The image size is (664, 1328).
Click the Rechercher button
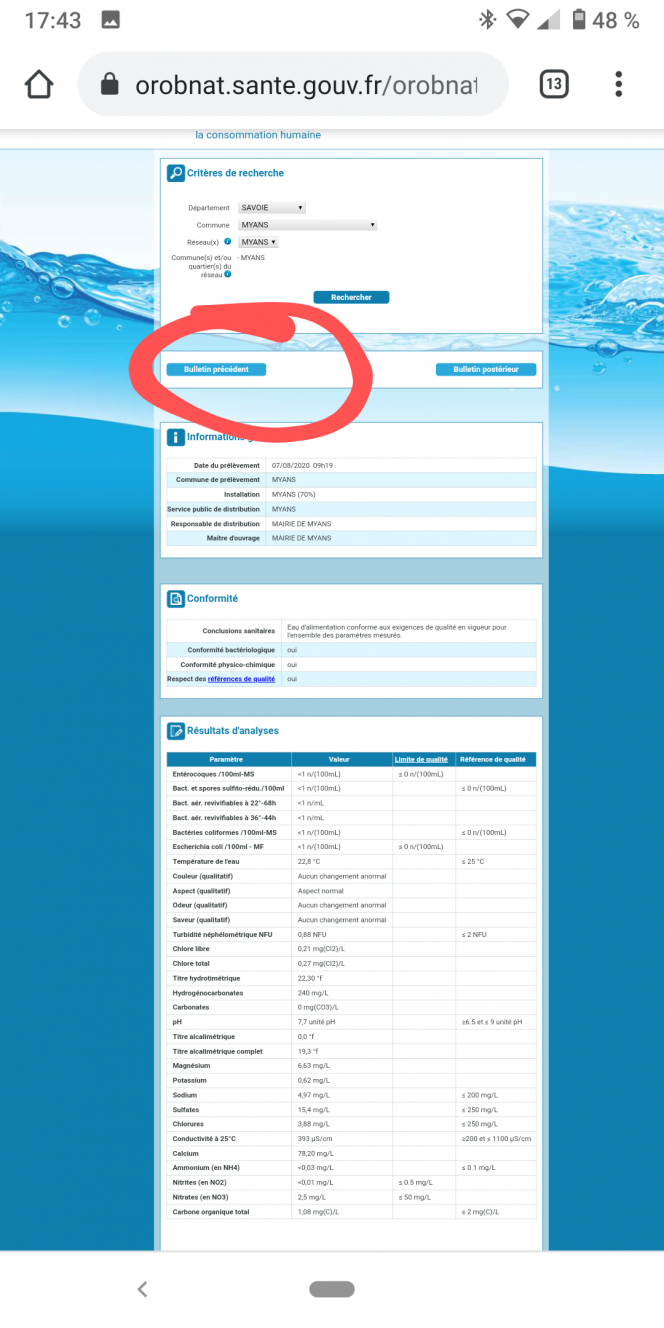pyautogui.click(x=351, y=297)
